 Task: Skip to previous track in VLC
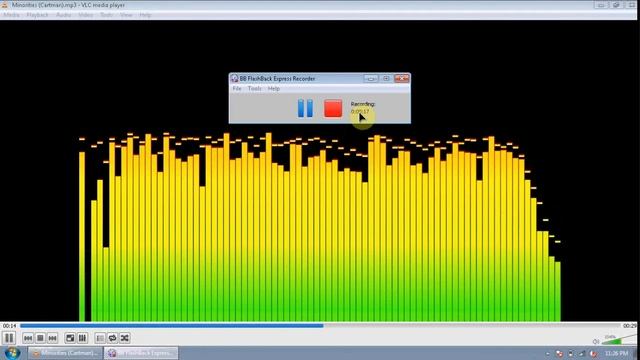point(28,338)
